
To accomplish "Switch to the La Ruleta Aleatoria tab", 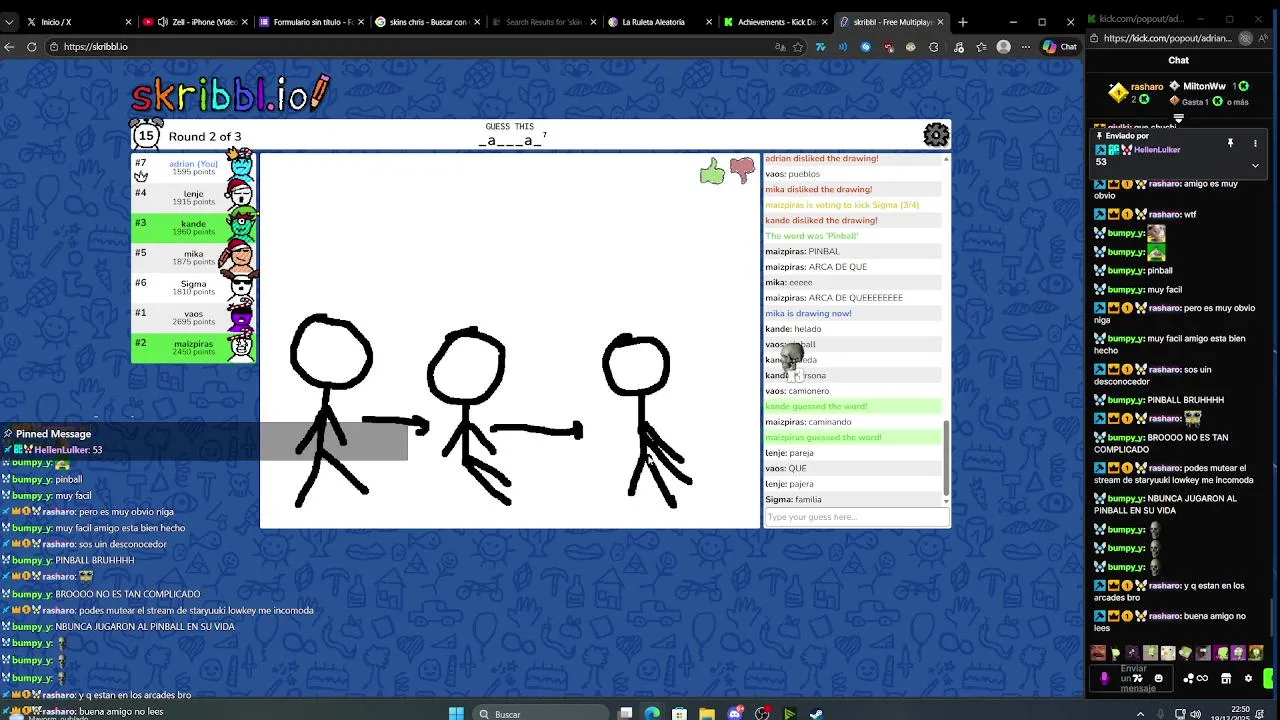I will coord(660,22).
